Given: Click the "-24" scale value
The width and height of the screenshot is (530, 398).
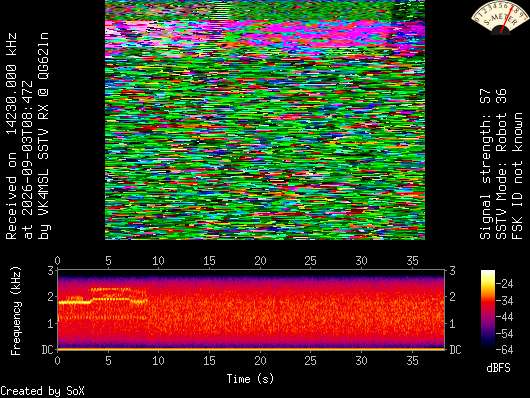Looking at the screenshot, I should coord(505,283).
